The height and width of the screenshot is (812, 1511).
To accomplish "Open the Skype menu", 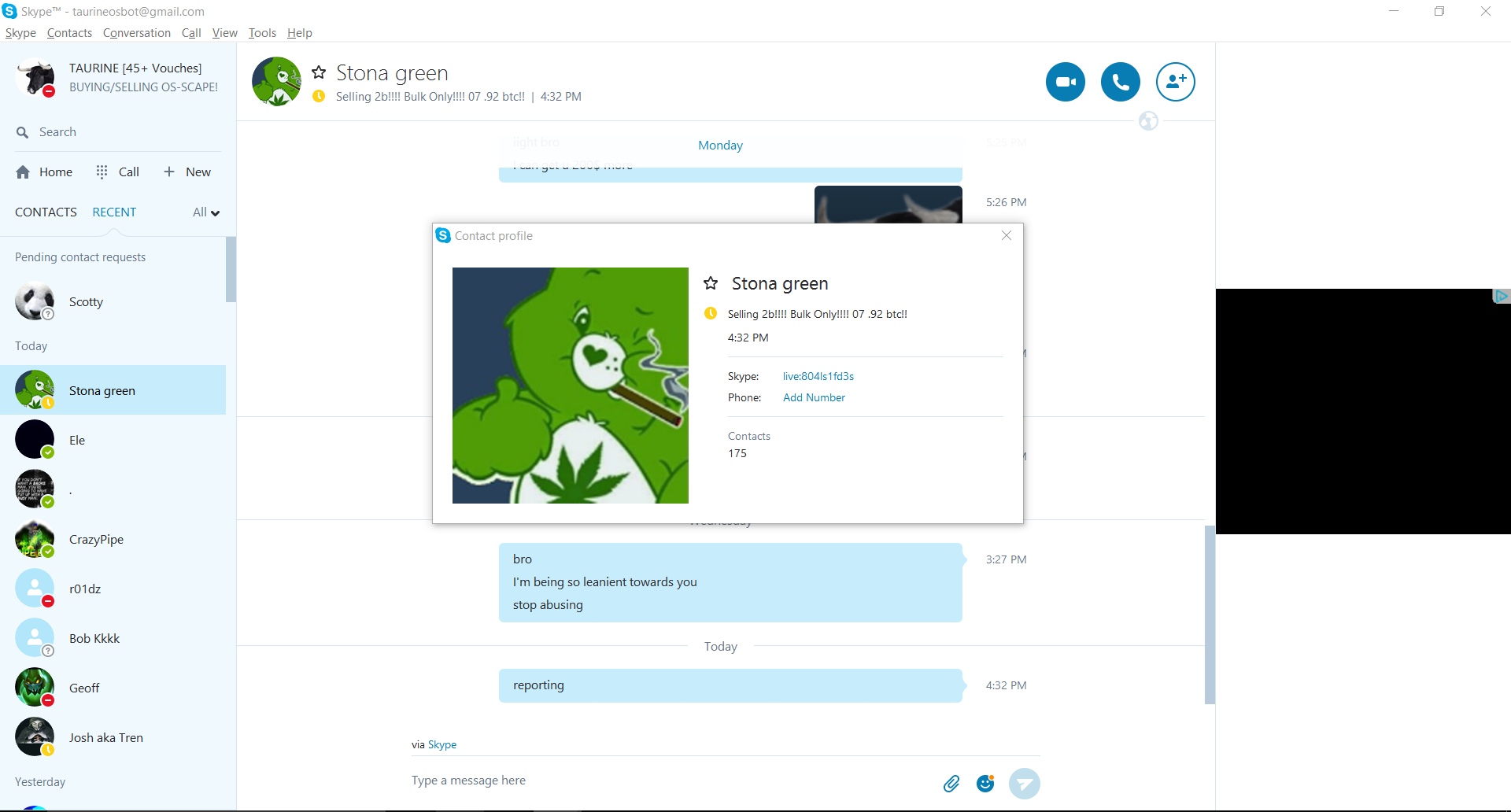I will point(20,33).
